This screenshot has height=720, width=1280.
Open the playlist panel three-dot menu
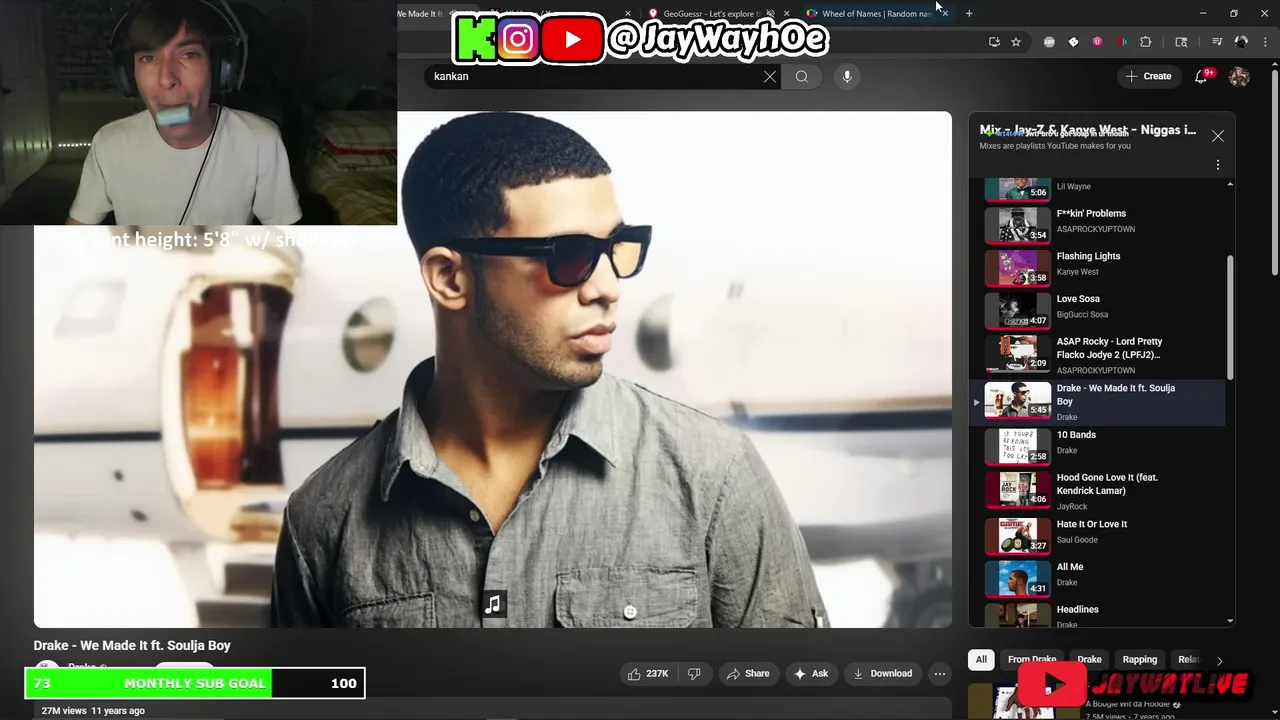[1217, 164]
